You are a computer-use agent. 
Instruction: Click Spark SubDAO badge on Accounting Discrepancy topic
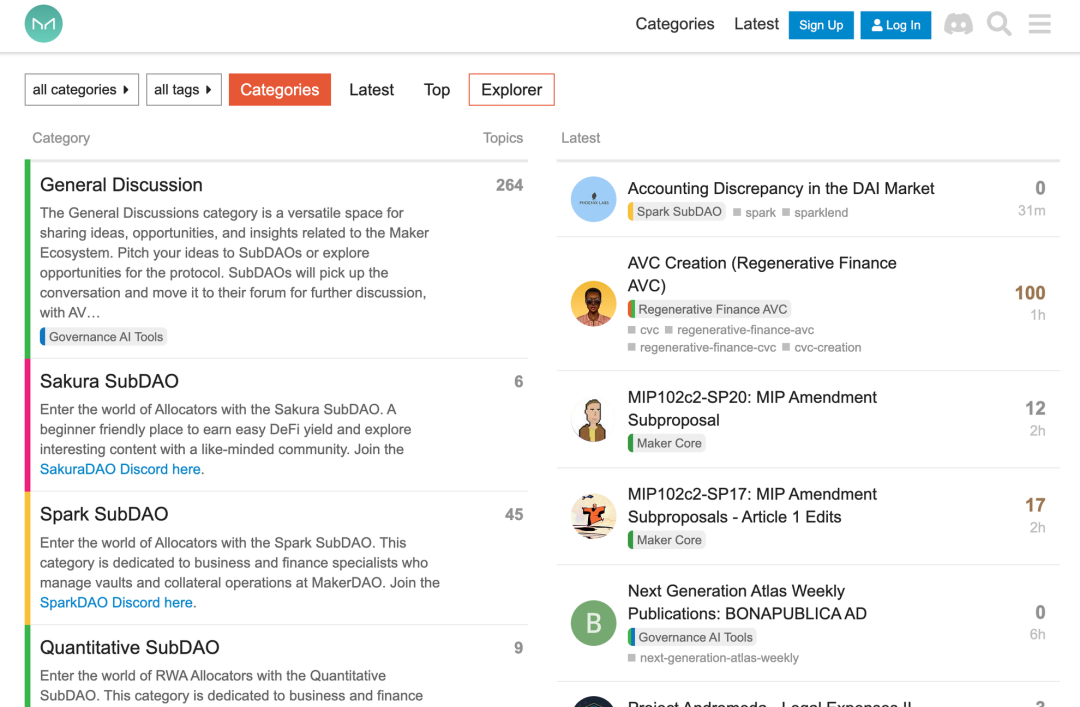coord(676,212)
